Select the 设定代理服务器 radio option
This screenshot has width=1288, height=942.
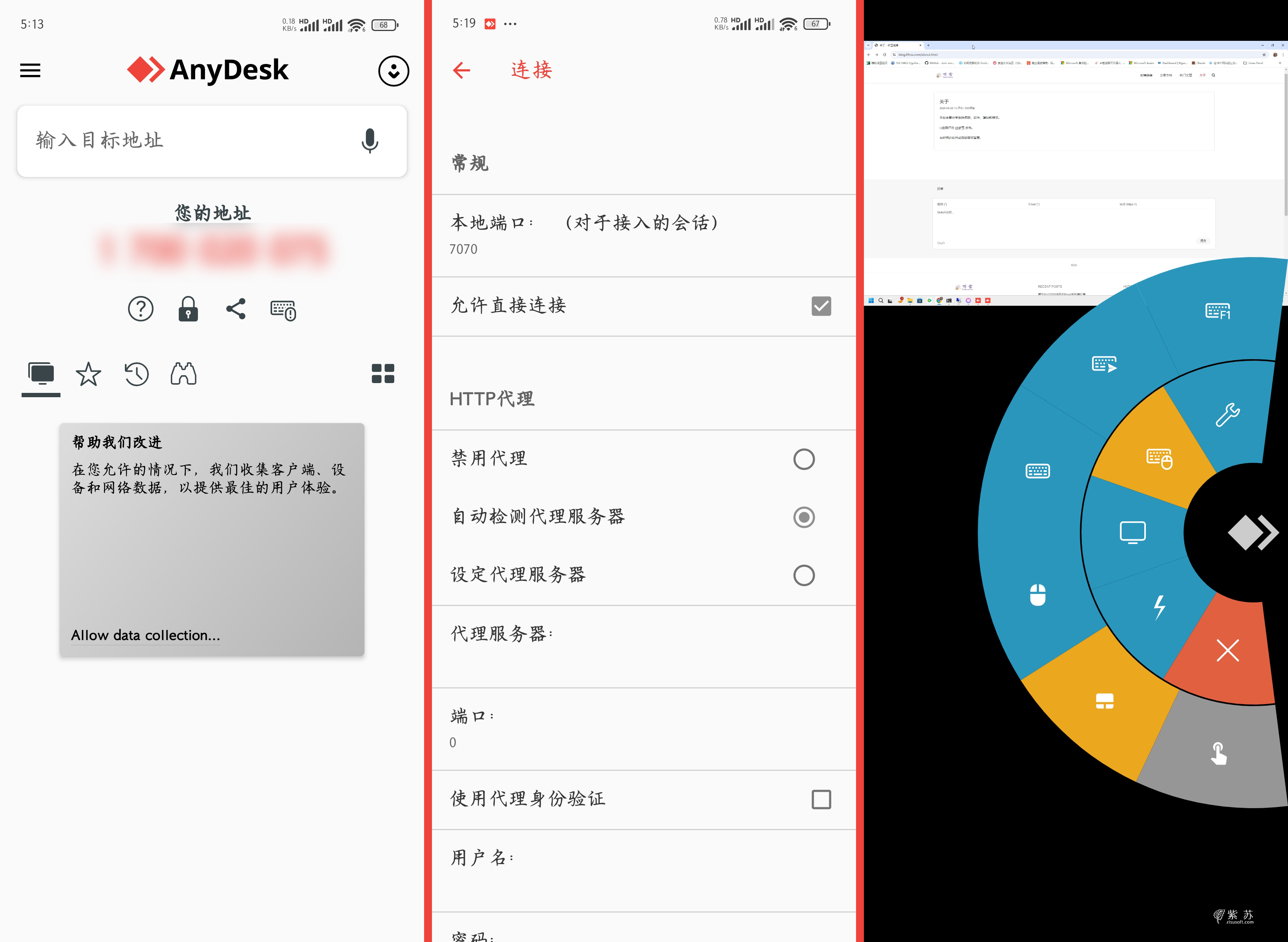point(804,575)
